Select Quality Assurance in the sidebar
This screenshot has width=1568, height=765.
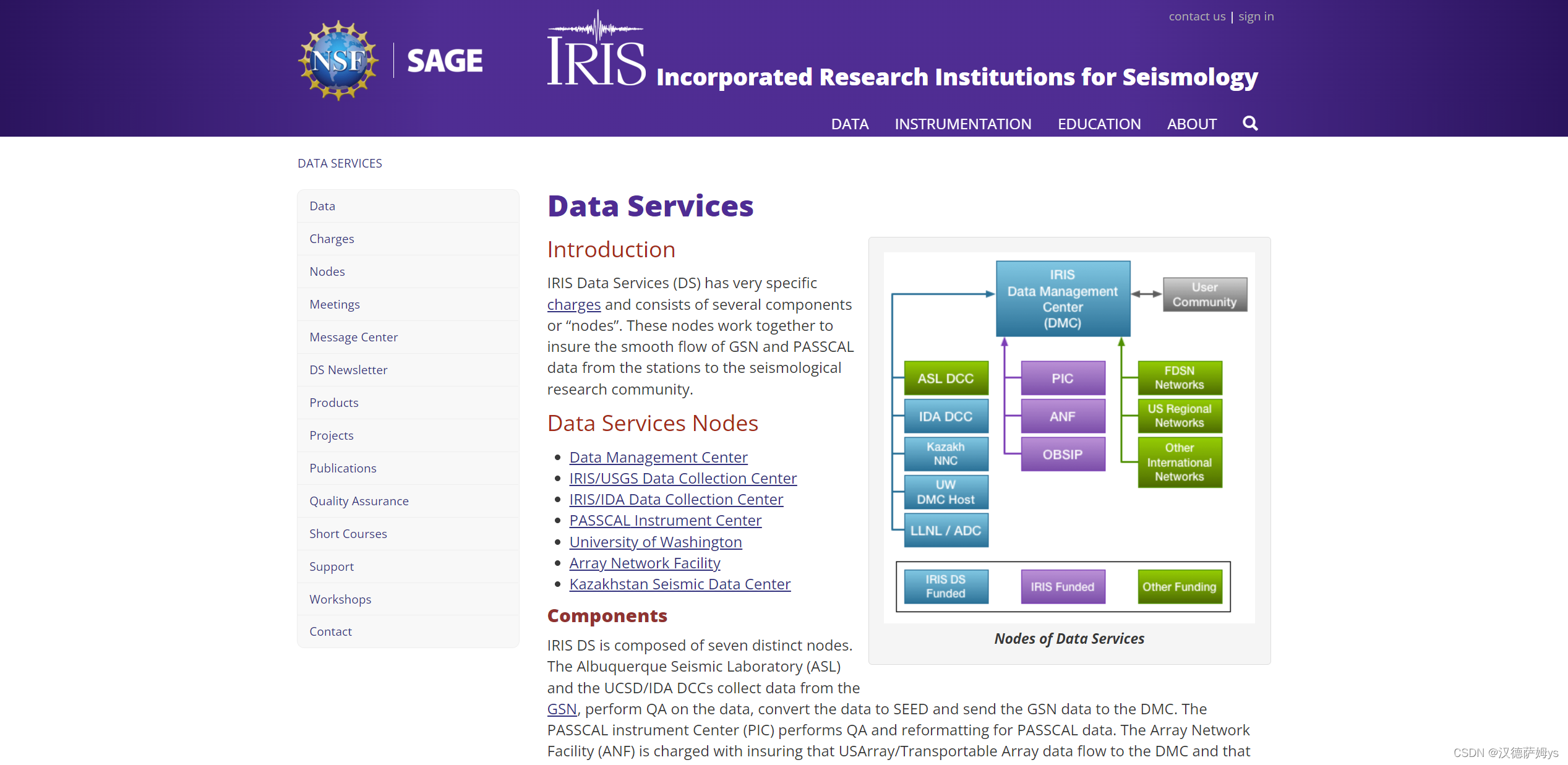359,501
